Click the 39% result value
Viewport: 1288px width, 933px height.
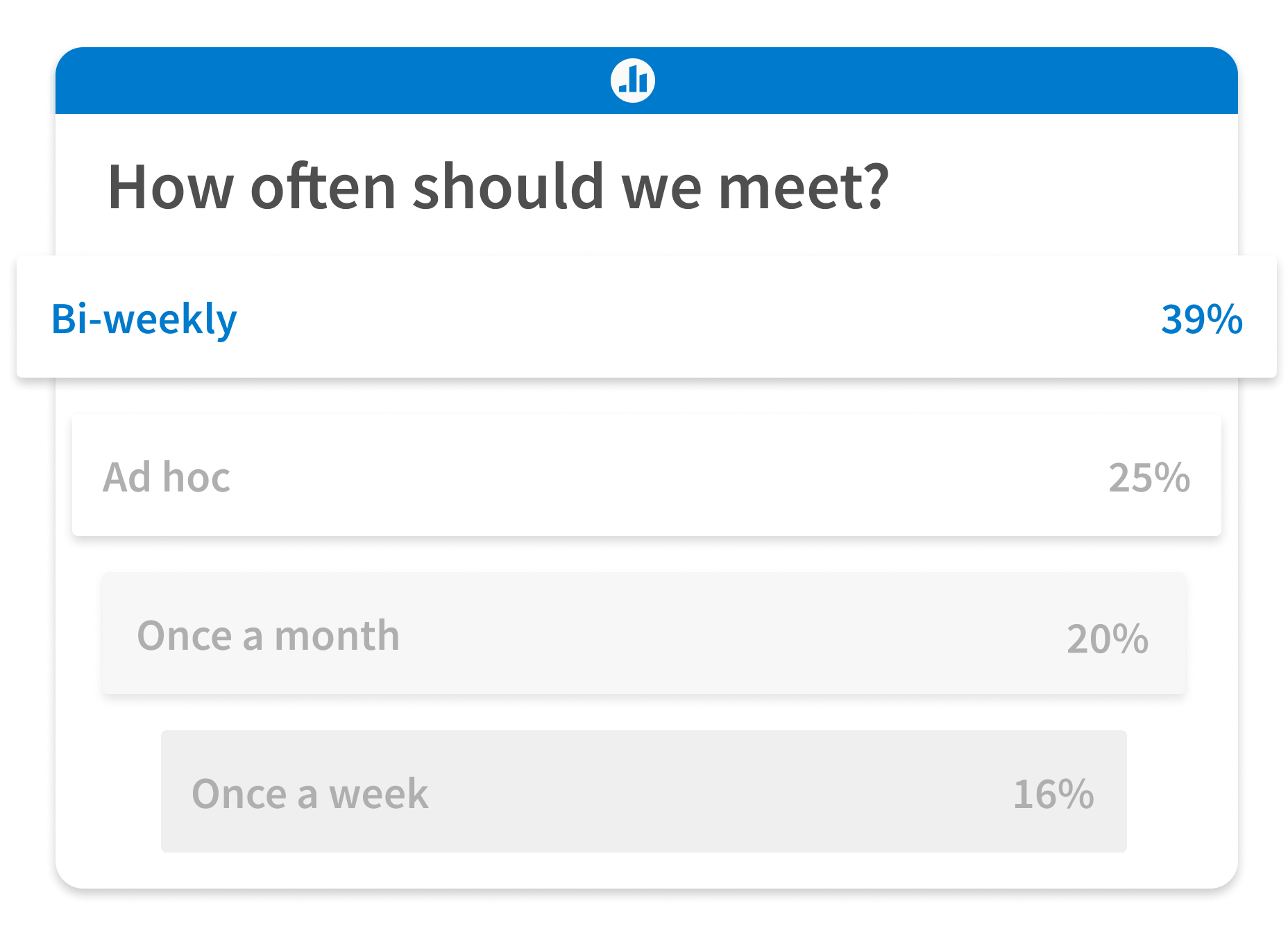[x=1201, y=319]
